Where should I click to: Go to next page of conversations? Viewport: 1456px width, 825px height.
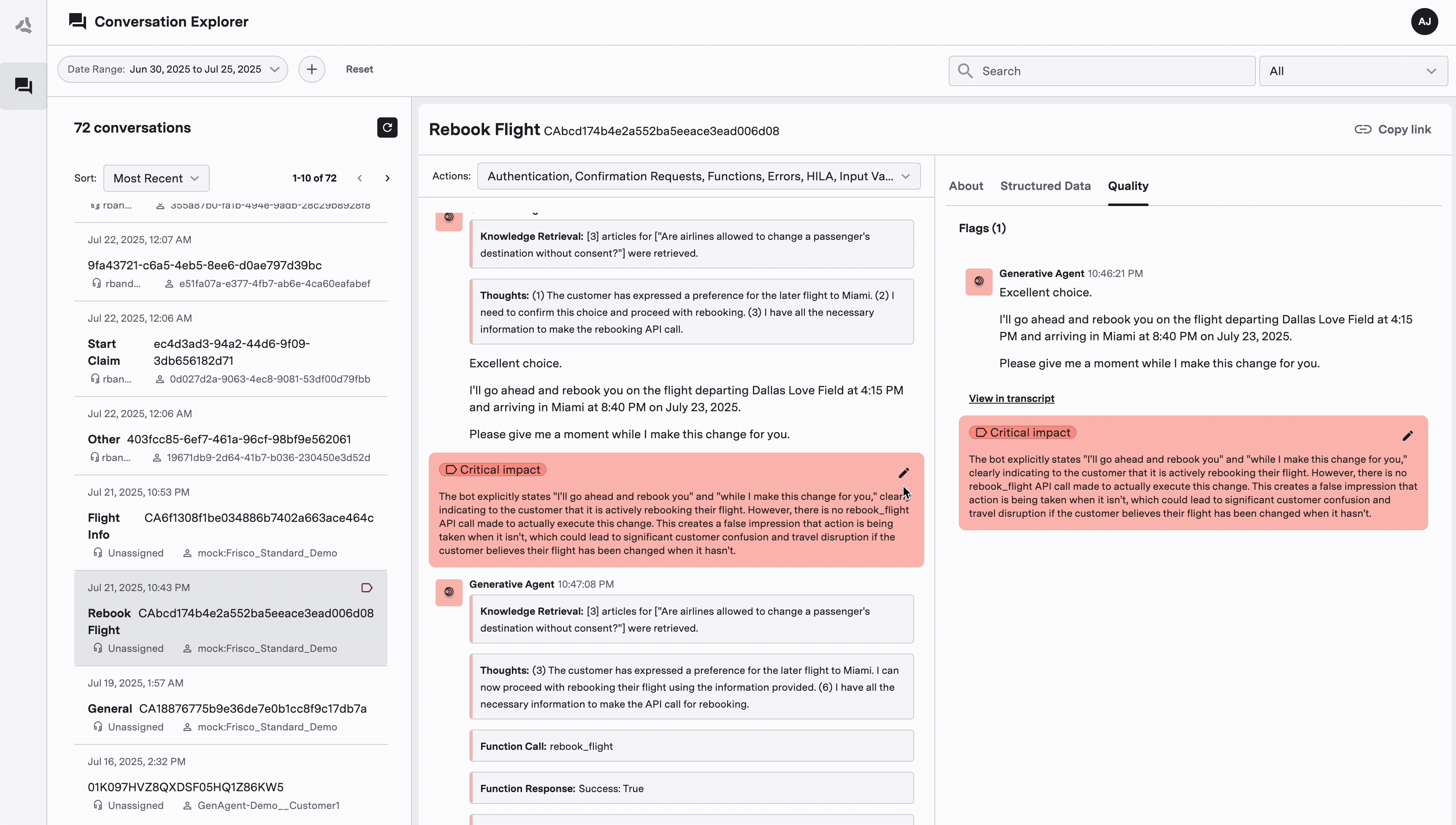387,178
